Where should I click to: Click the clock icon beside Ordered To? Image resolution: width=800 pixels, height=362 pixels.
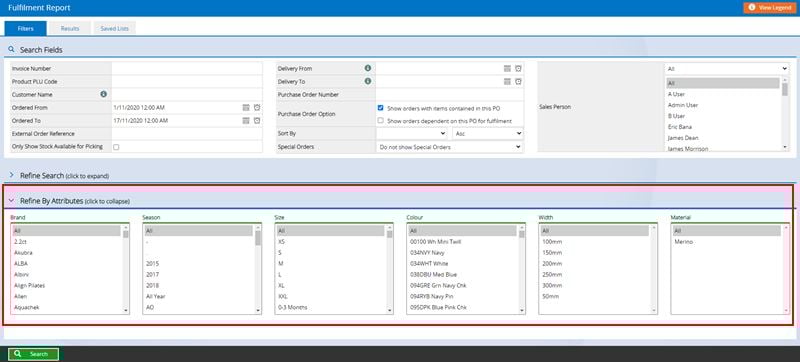(257, 121)
